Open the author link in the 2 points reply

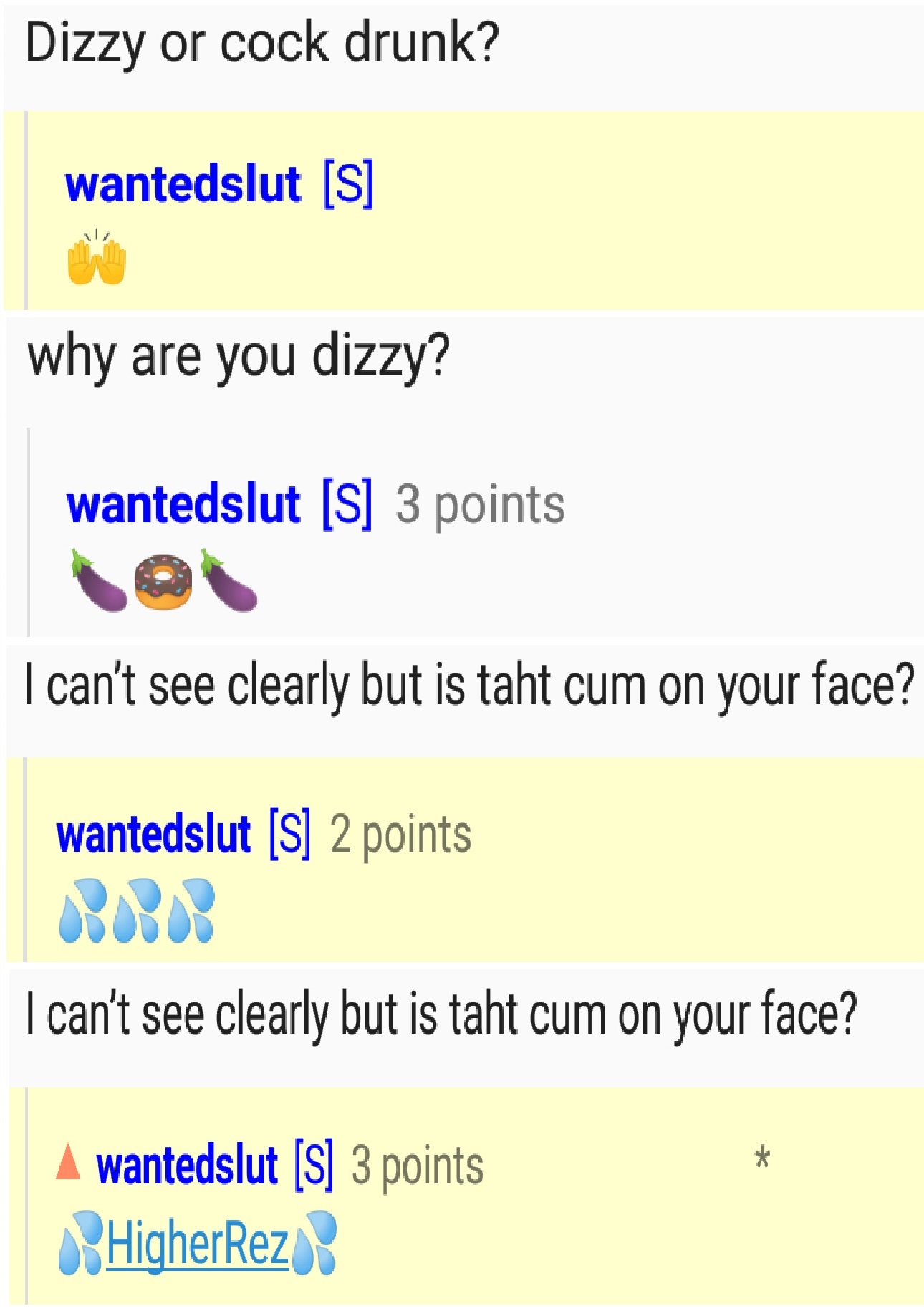(153, 835)
